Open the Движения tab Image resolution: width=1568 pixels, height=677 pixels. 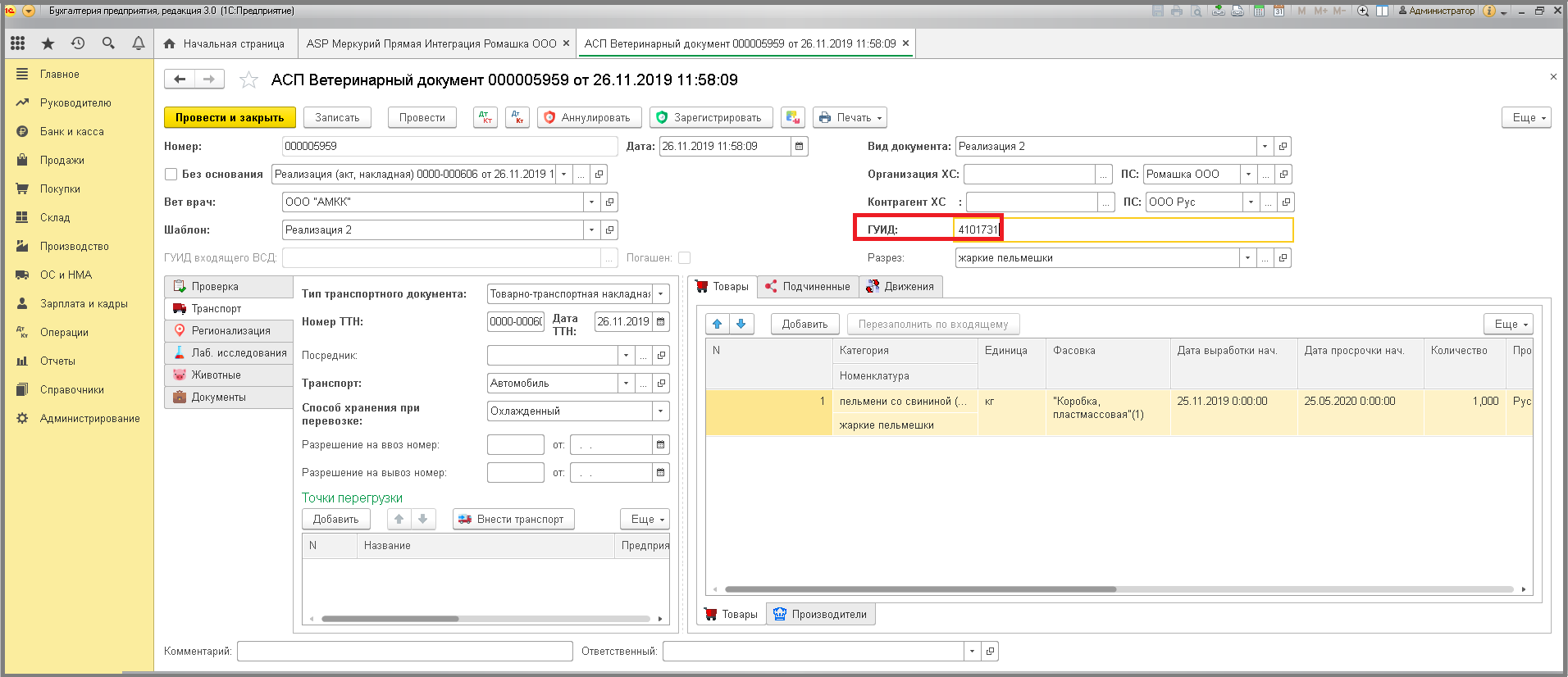tap(900, 286)
